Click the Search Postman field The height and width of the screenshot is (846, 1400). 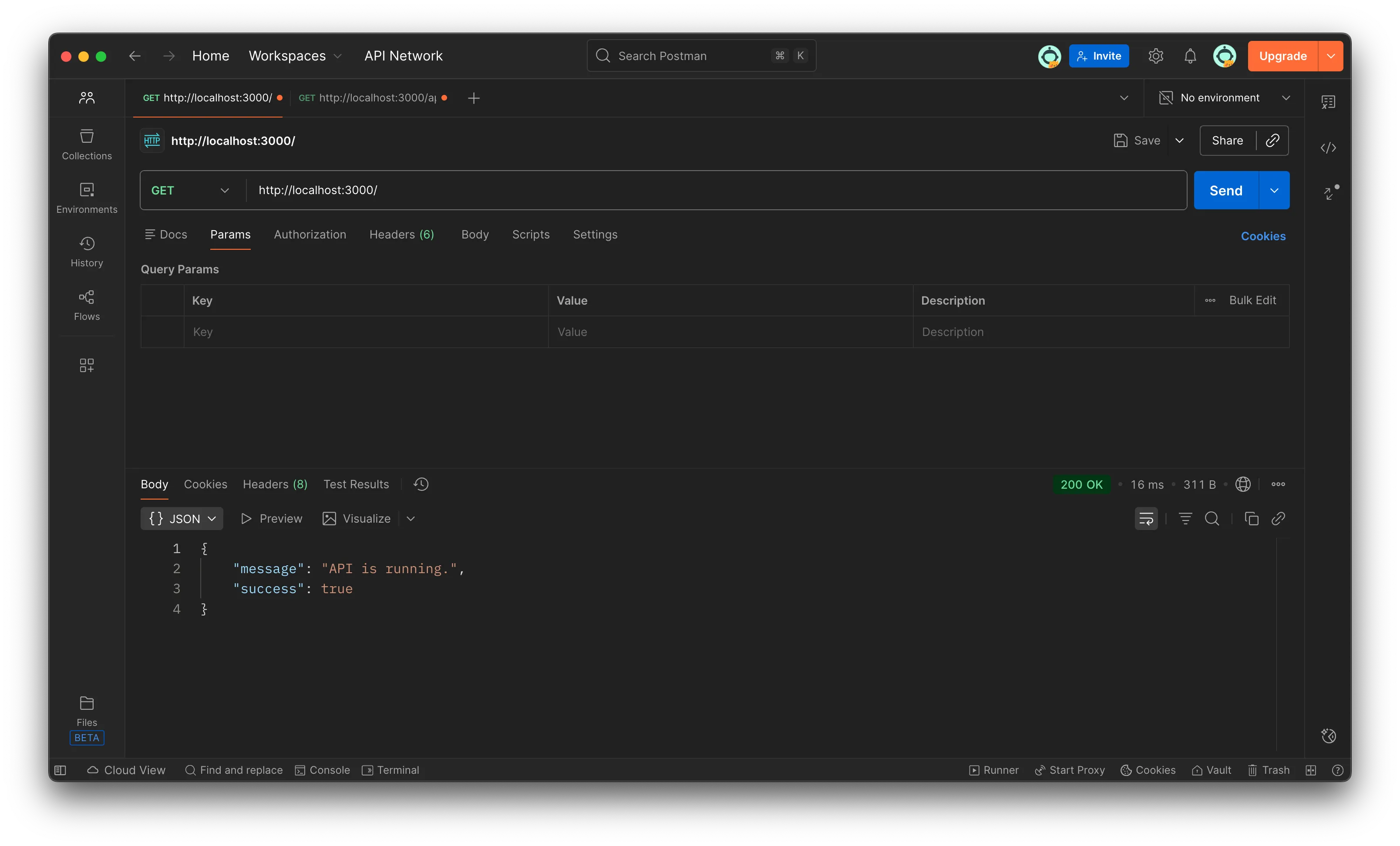click(701, 56)
